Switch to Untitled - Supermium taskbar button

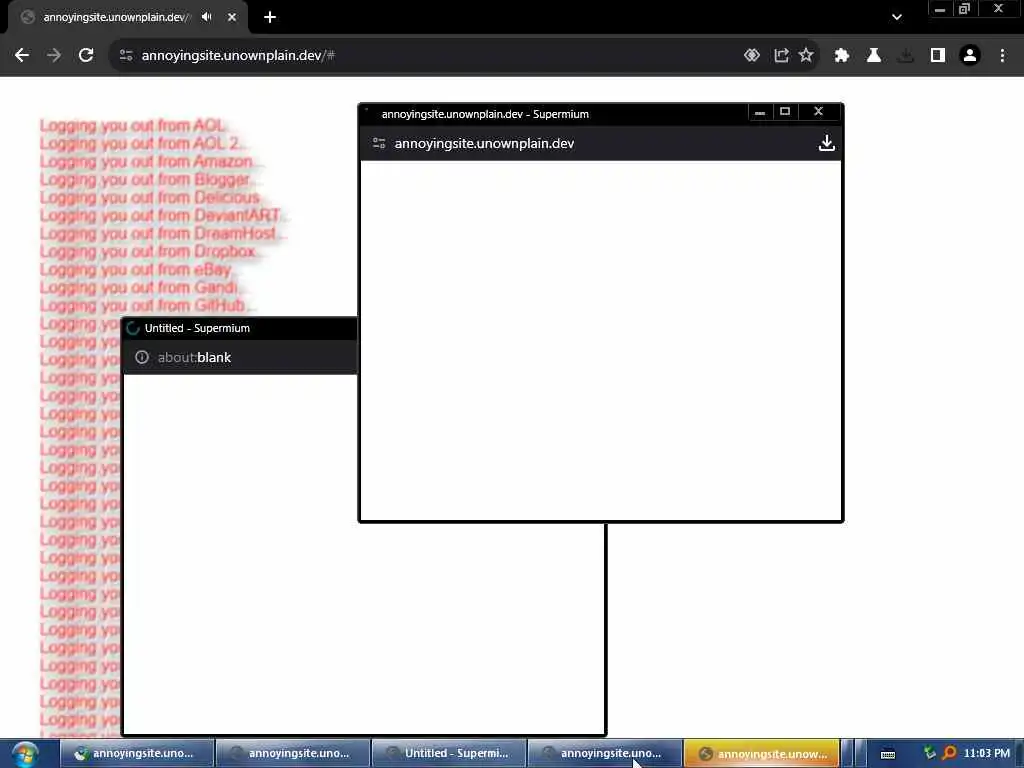coord(449,754)
